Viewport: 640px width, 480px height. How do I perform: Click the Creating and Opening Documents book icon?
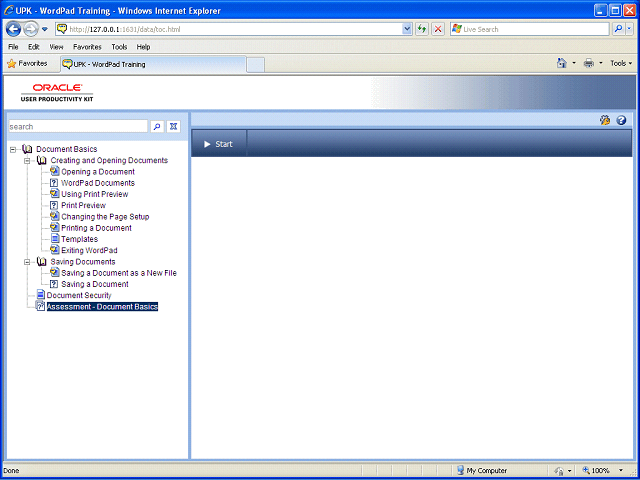pyautogui.click(x=42, y=160)
